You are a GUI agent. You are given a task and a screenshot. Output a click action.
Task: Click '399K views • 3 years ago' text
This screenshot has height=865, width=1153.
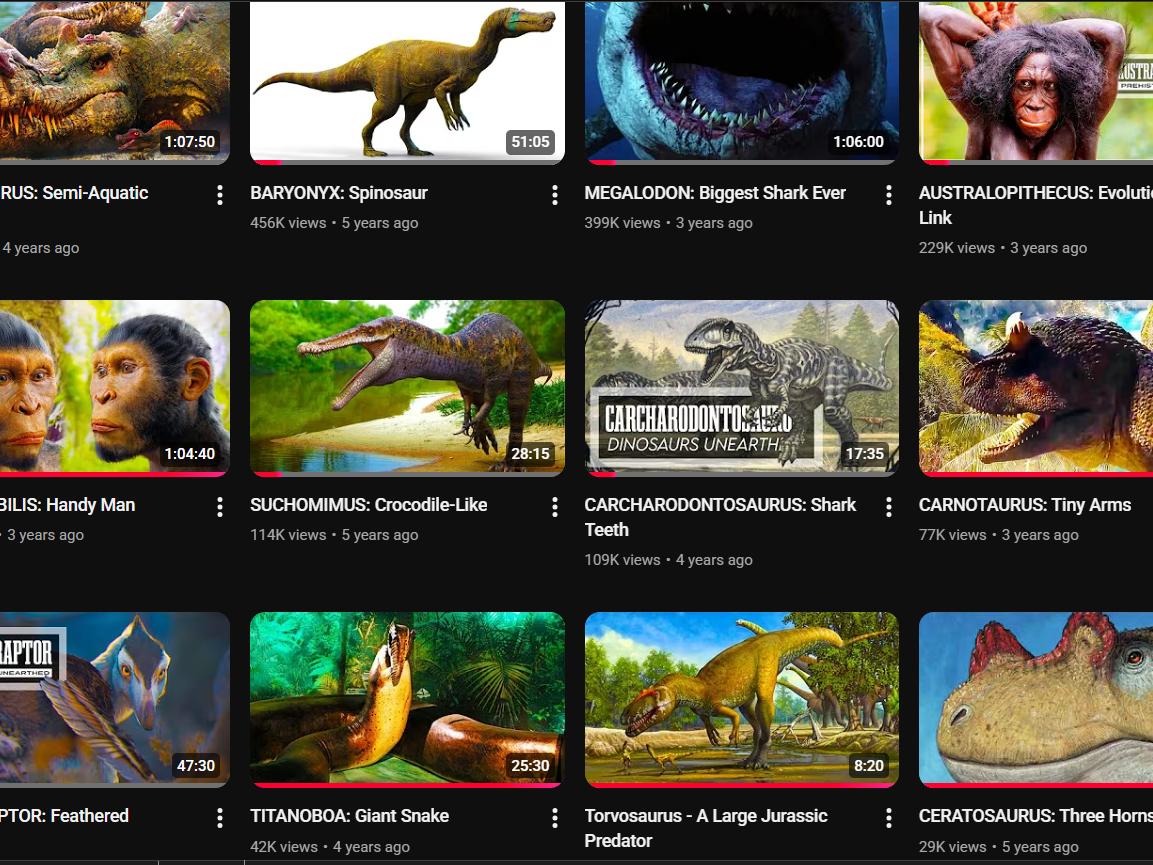(668, 223)
